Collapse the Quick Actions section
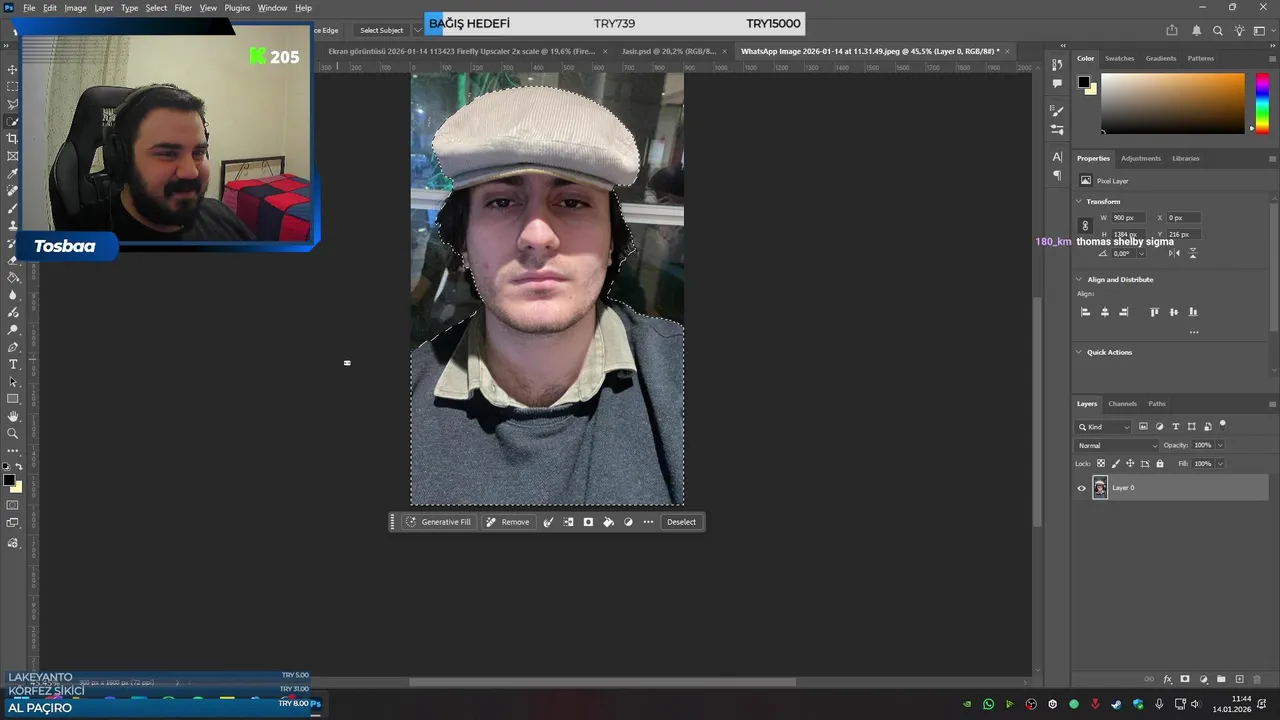Screen dimensions: 1280x720 click(1079, 352)
